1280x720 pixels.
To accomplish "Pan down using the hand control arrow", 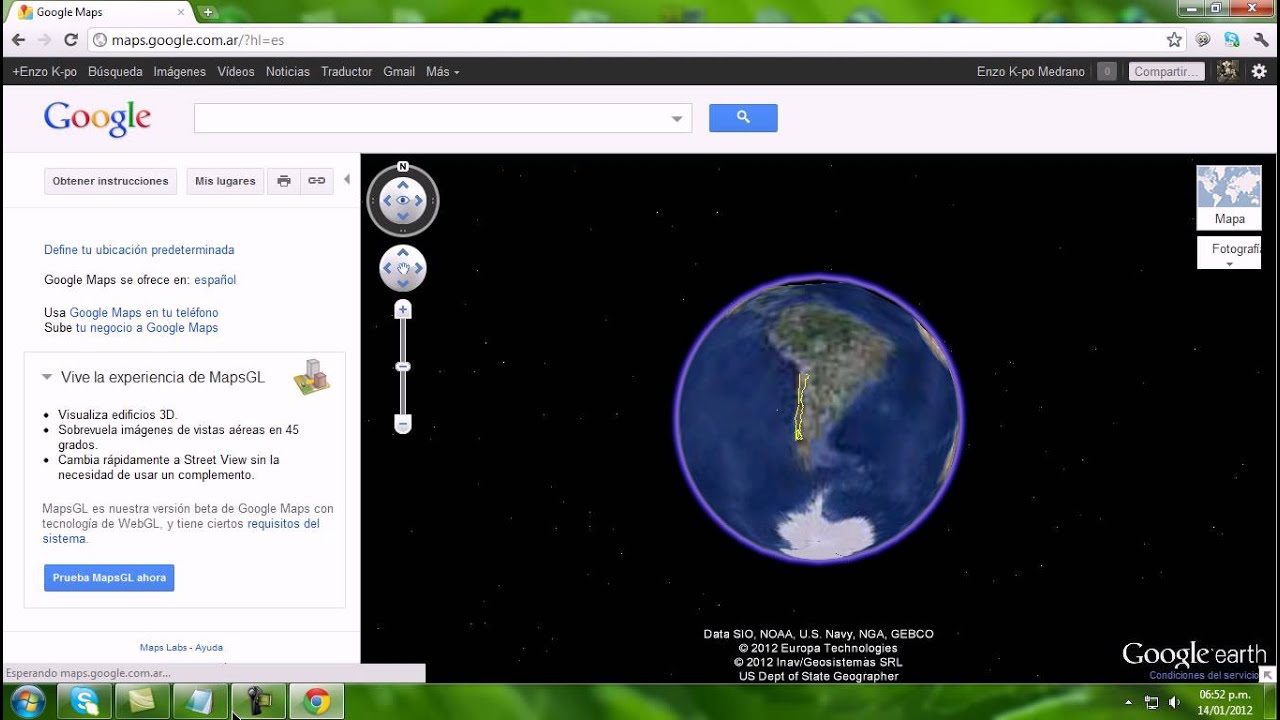I will click(x=403, y=284).
